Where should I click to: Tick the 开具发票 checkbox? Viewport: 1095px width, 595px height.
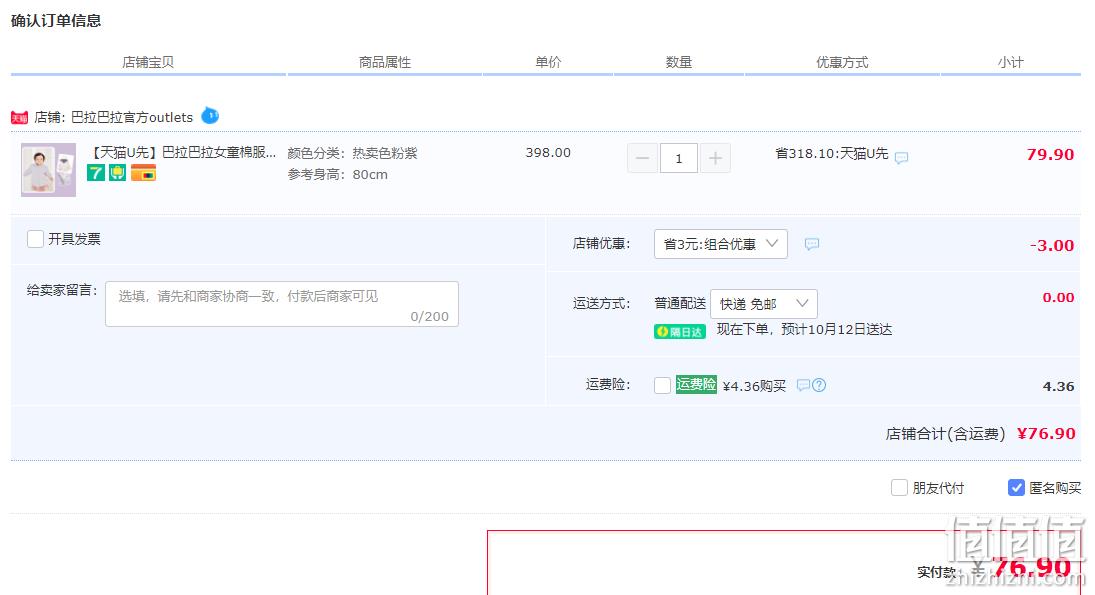(x=36, y=239)
